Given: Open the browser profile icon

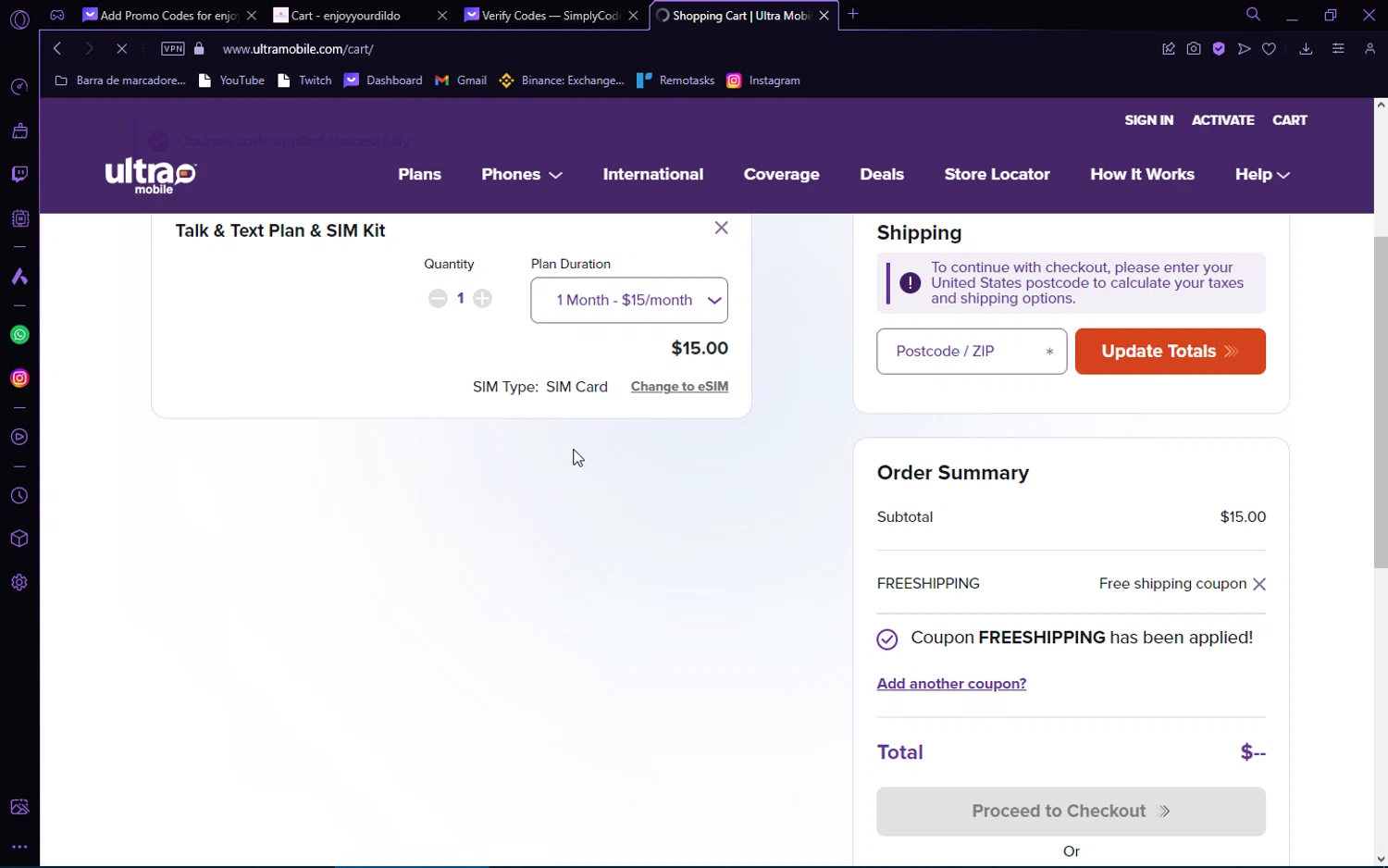Looking at the screenshot, I should tap(1369, 49).
